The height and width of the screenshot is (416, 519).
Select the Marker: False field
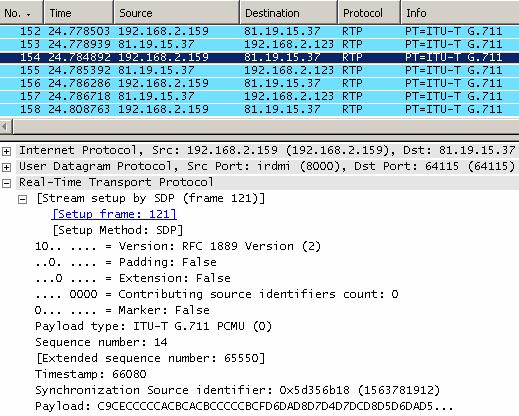point(122,310)
